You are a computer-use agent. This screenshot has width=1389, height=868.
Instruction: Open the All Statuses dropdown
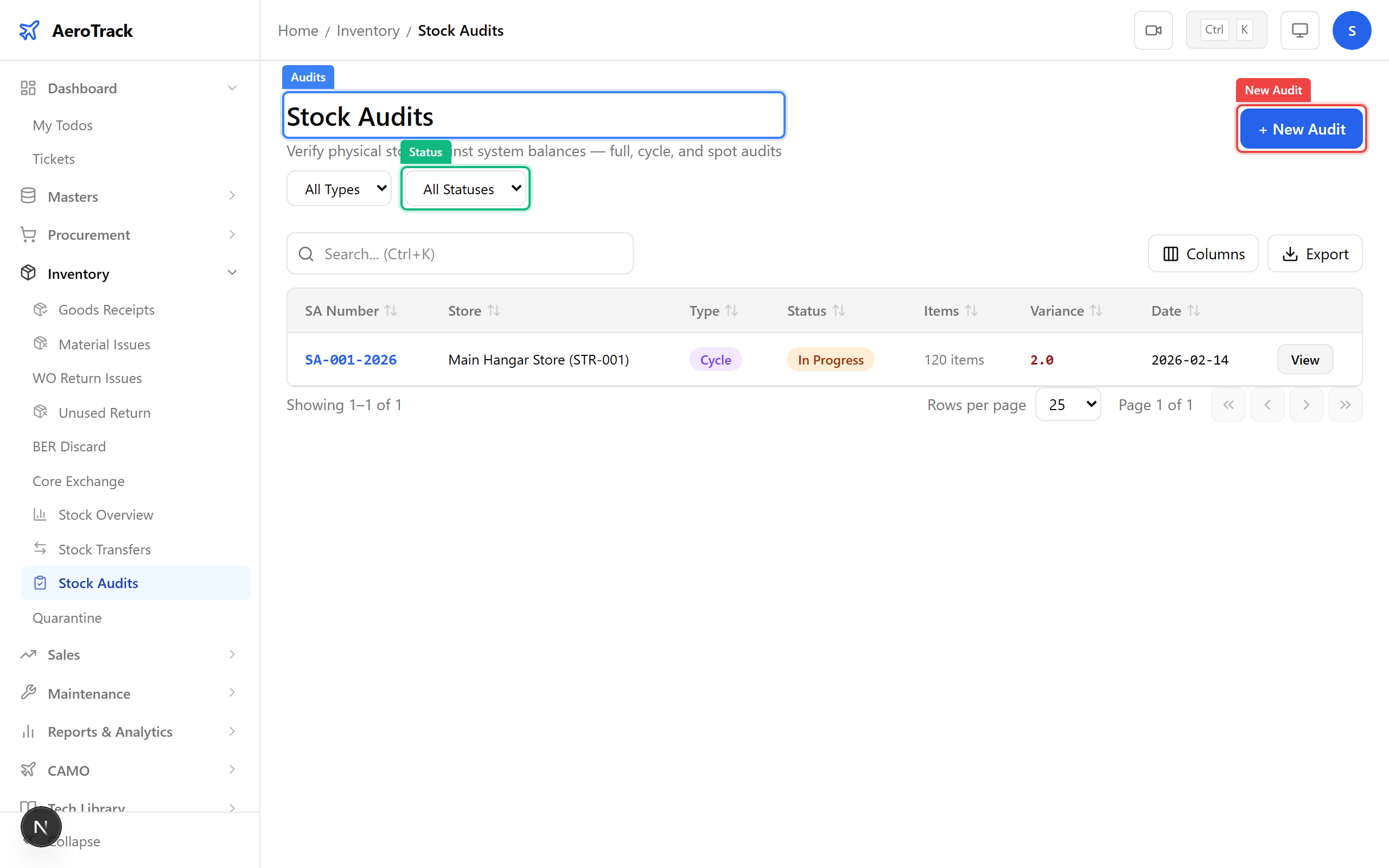click(465, 188)
